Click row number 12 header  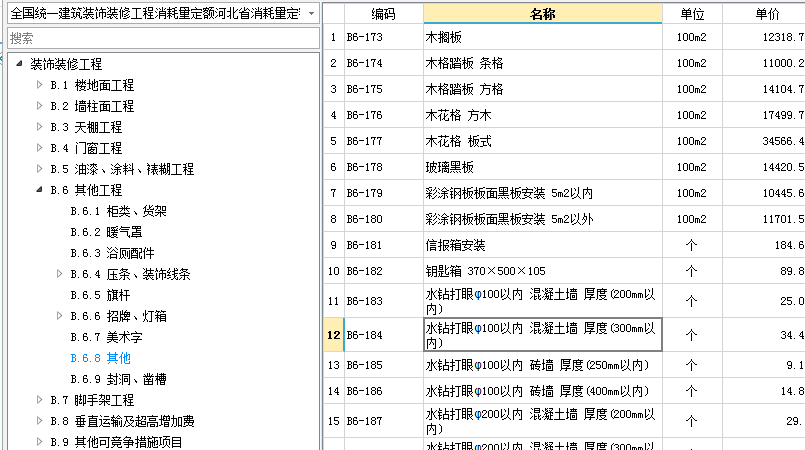pos(333,335)
